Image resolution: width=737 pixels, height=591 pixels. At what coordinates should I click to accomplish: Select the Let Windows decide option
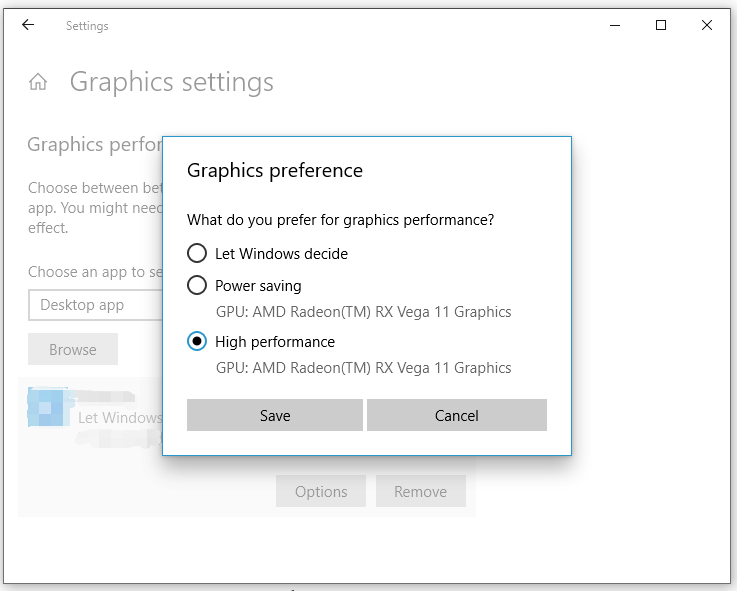click(198, 254)
